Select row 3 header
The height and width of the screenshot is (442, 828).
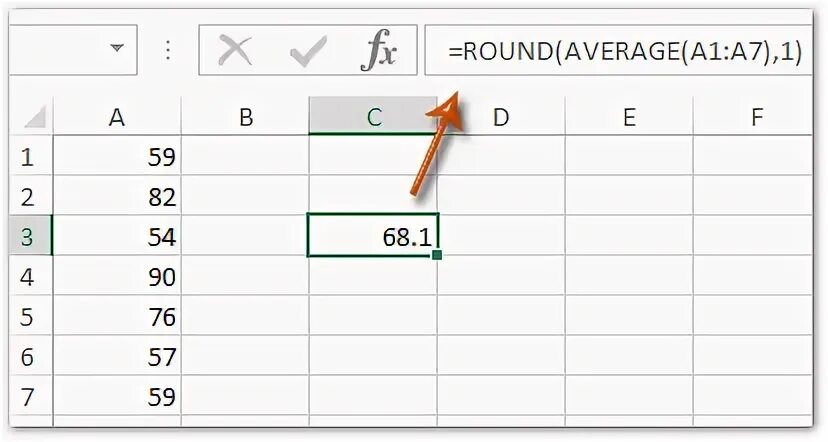pyautogui.click(x=26, y=237)
